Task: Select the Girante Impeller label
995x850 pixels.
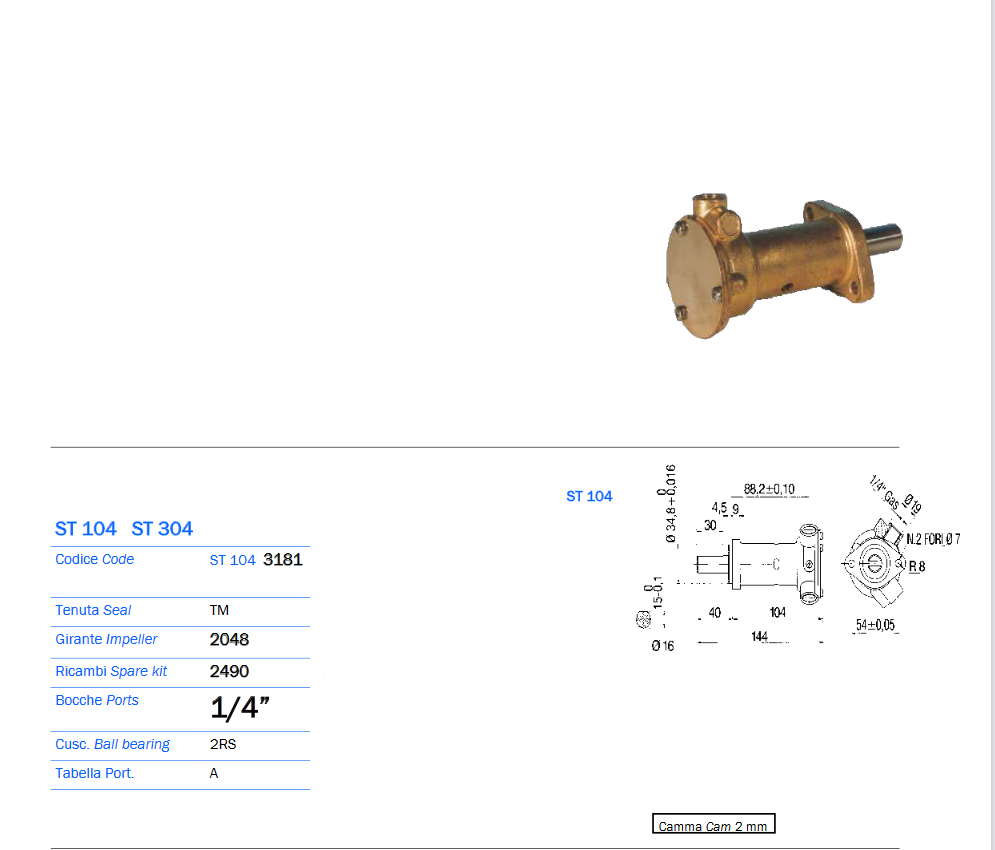Action: [x=106, y=639]
